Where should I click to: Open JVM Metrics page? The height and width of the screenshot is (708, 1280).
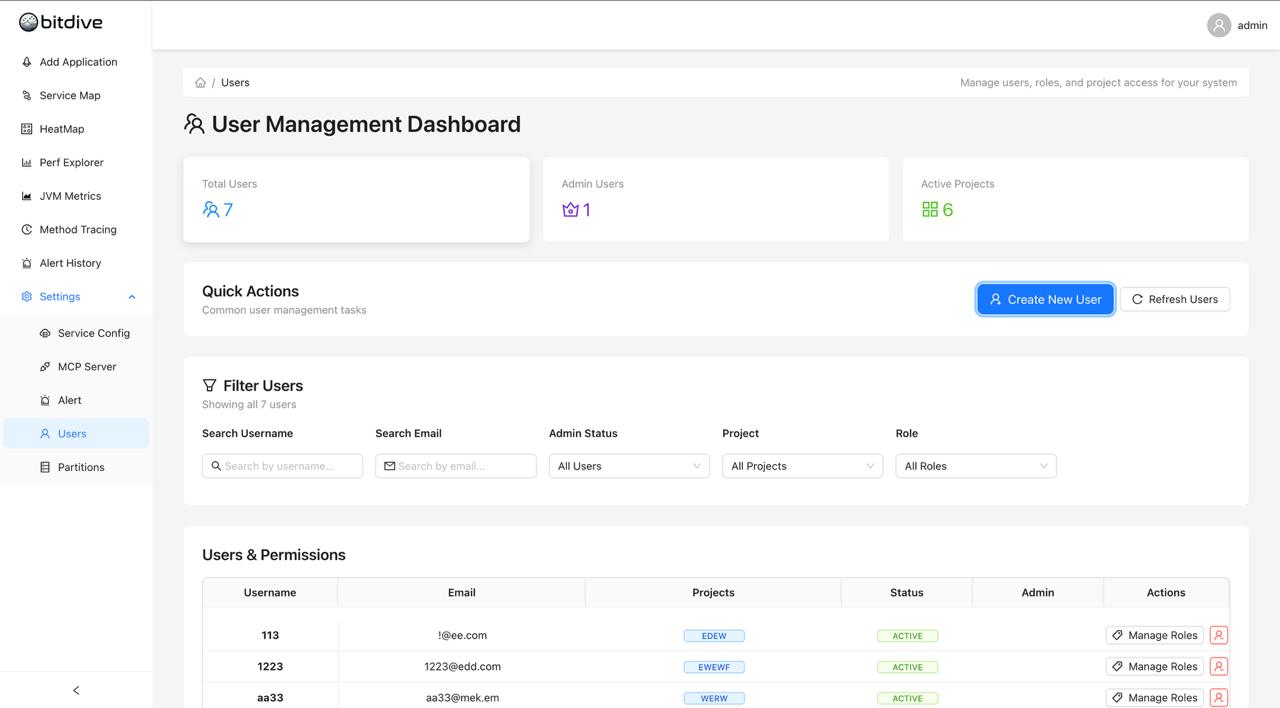76,196
